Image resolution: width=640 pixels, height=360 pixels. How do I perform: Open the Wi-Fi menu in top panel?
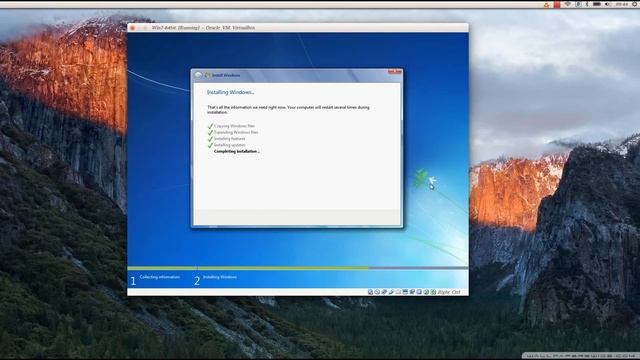[x=568, y=4]
